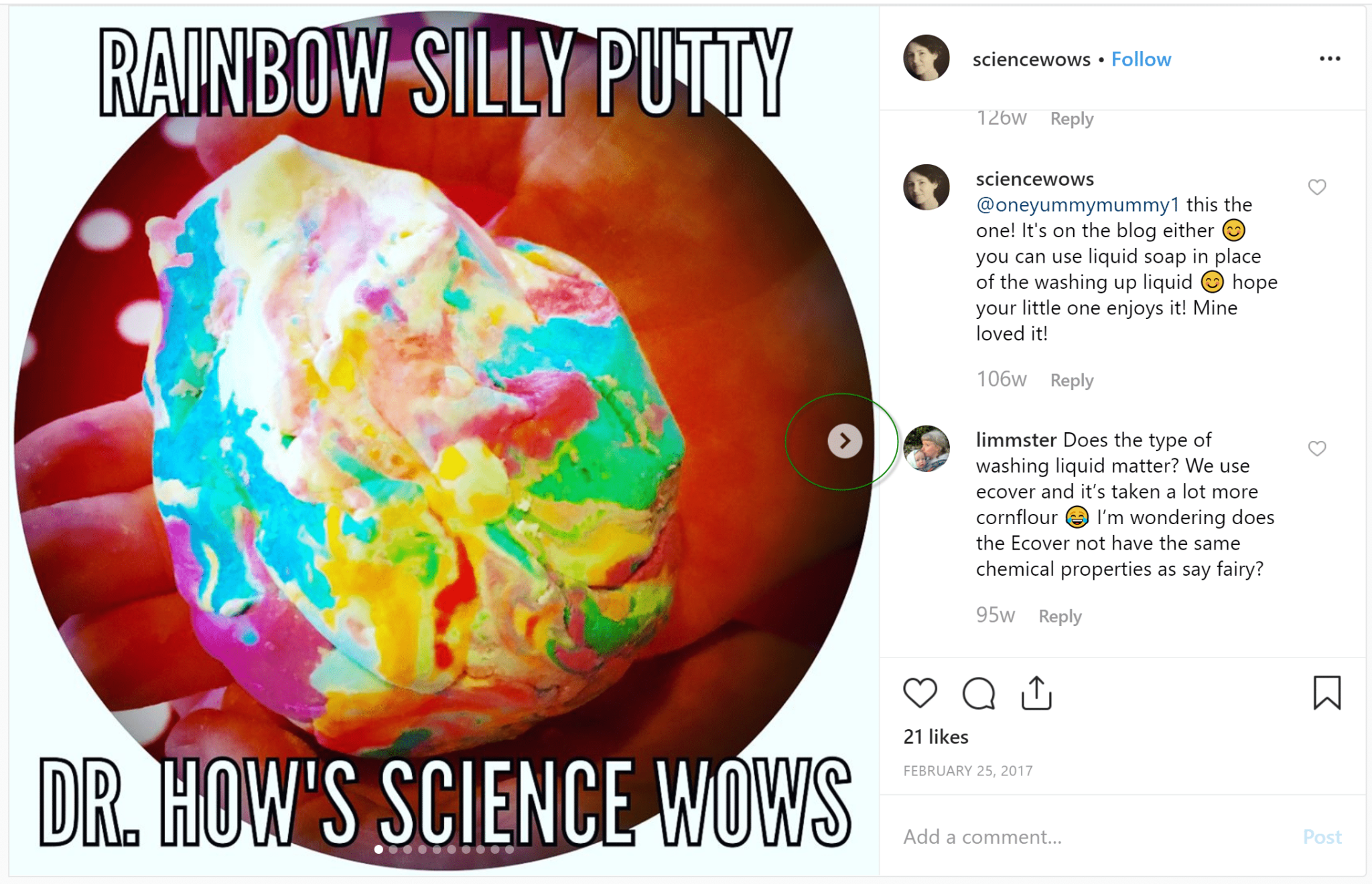Reply to the 126w comment
Screen dimensions: 1372x884
(x=1072, y=119)
